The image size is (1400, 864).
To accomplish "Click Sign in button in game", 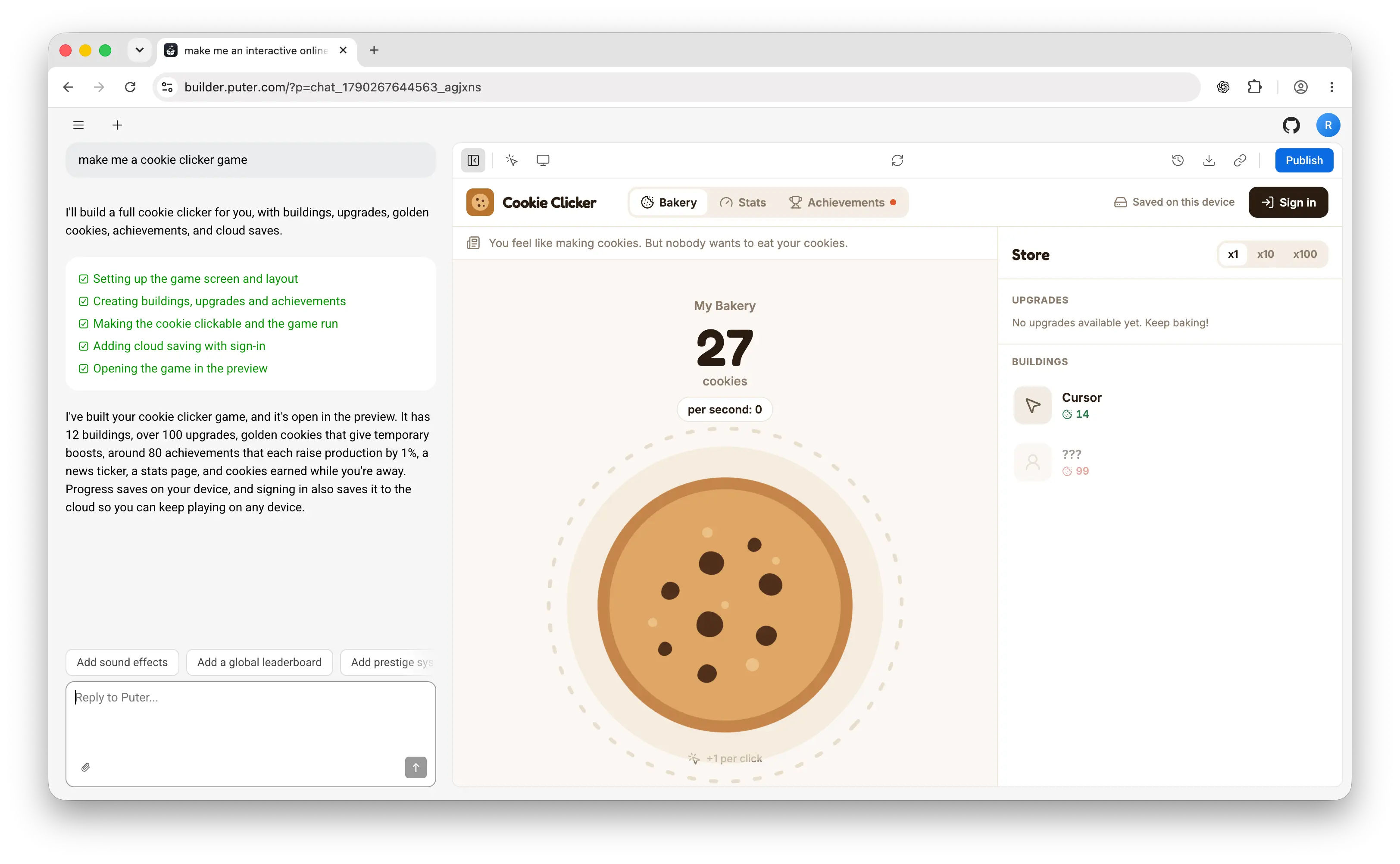I will pyautogui.click(x=1288, y=202).
